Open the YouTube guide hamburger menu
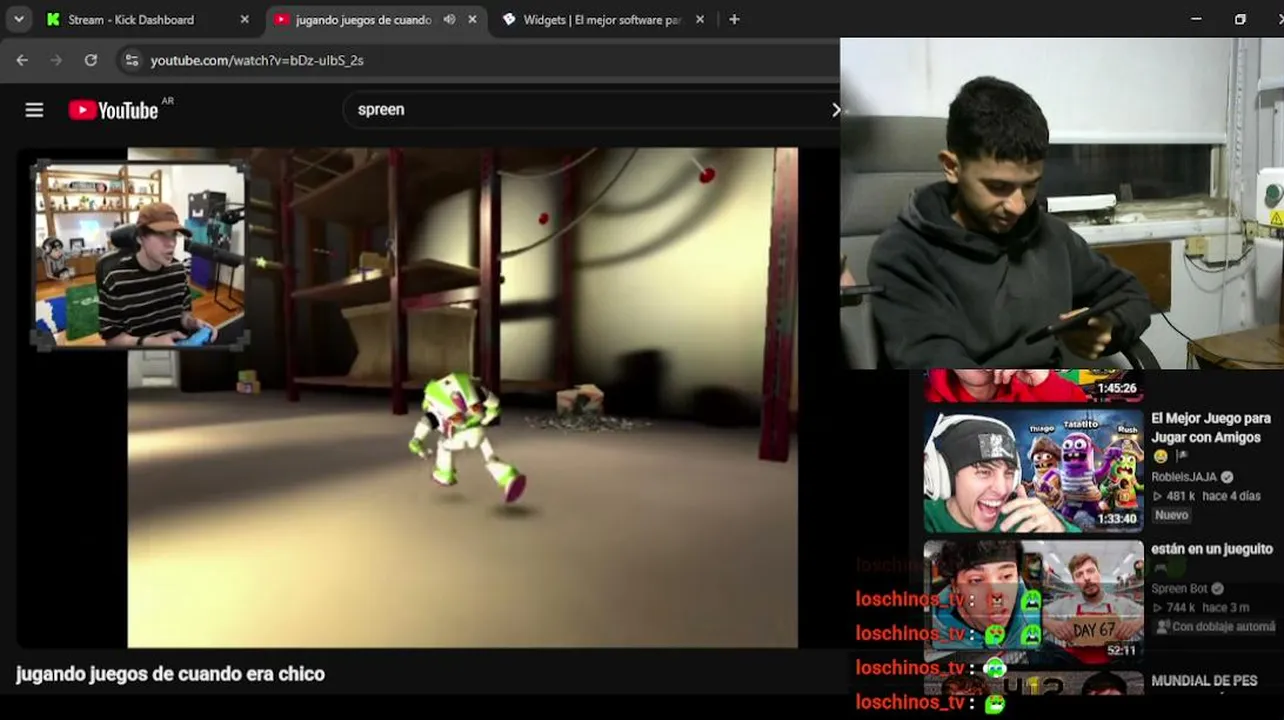The height and width of the screenshot is (720, 1284). point(34,110)
